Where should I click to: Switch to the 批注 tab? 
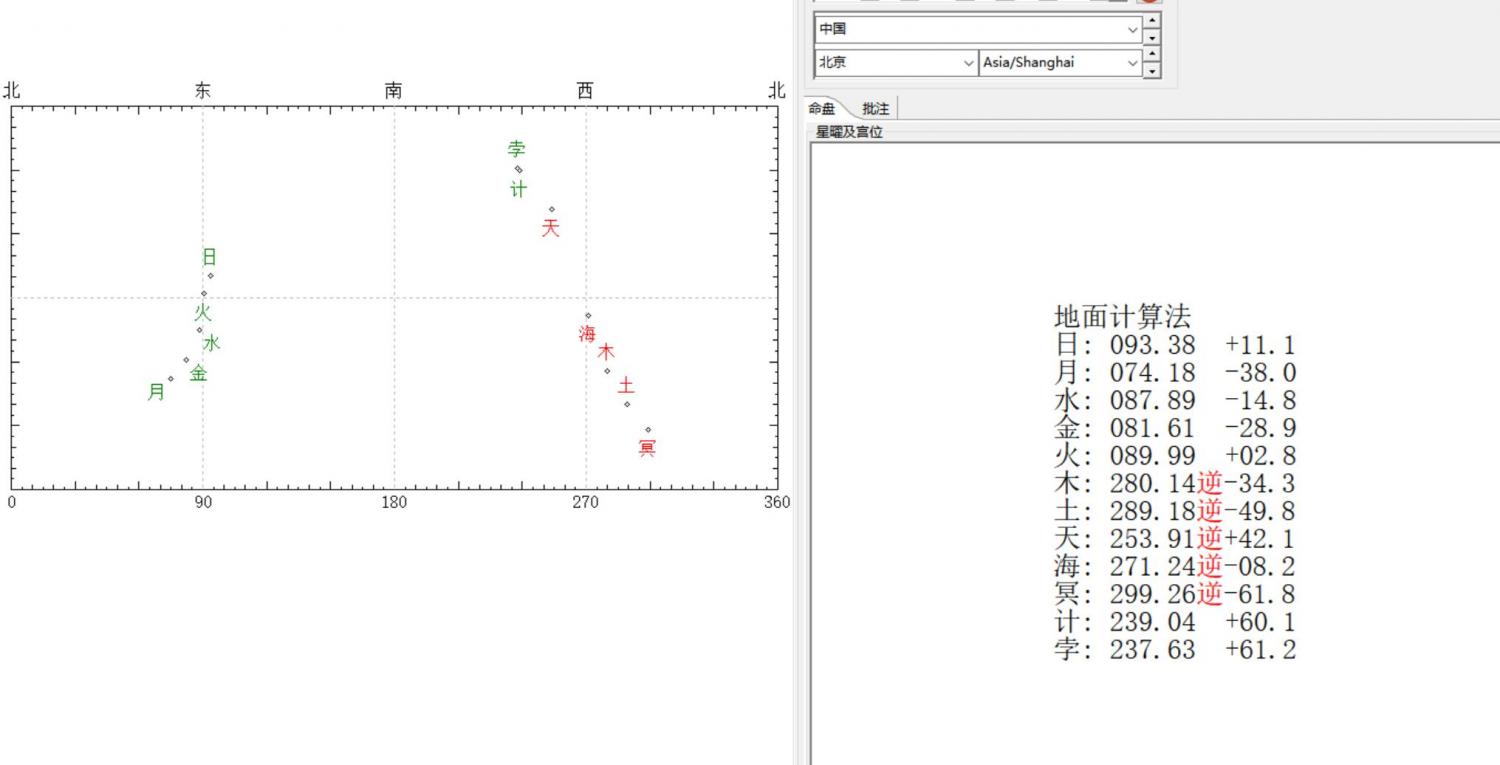(x=875, y=109)
